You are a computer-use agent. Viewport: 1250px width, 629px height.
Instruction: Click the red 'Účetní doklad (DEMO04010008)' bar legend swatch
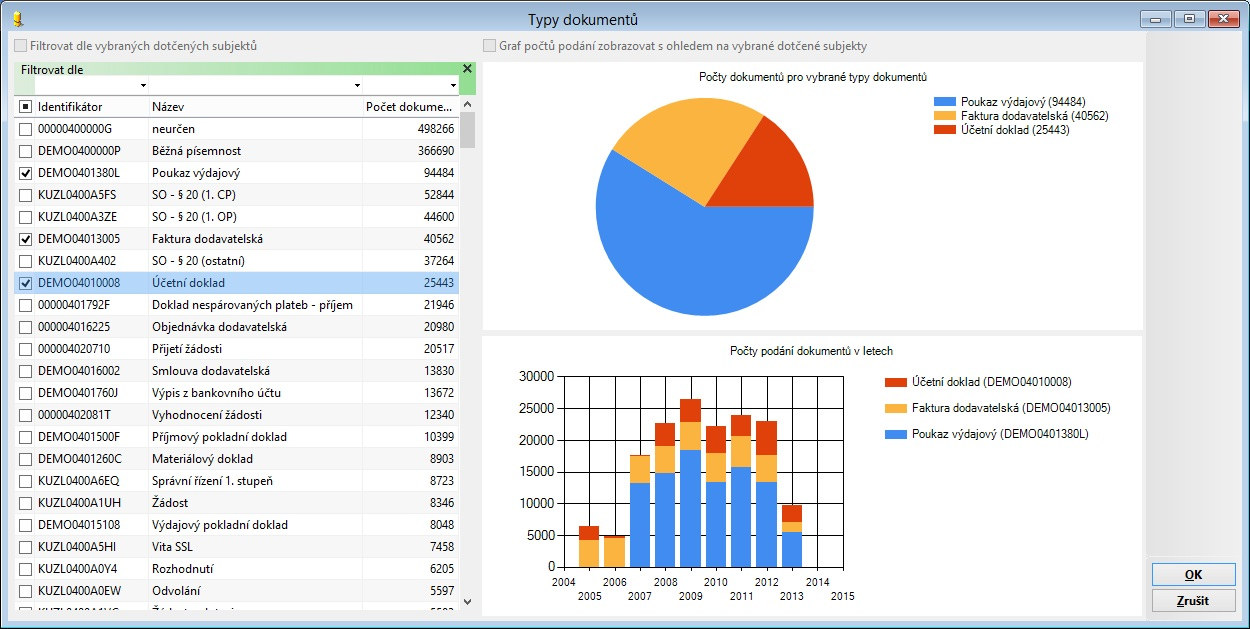tap(895, 382)
